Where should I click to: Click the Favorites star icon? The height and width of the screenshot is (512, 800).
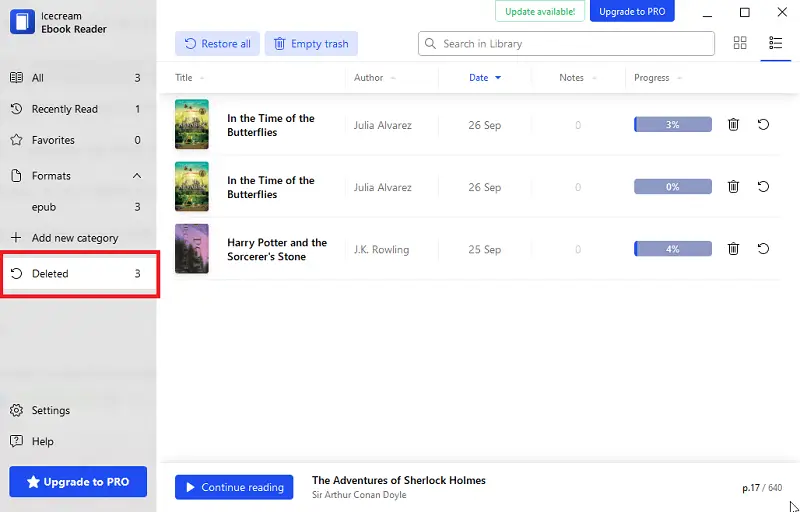pyautogui.click(x=16, y=140)
